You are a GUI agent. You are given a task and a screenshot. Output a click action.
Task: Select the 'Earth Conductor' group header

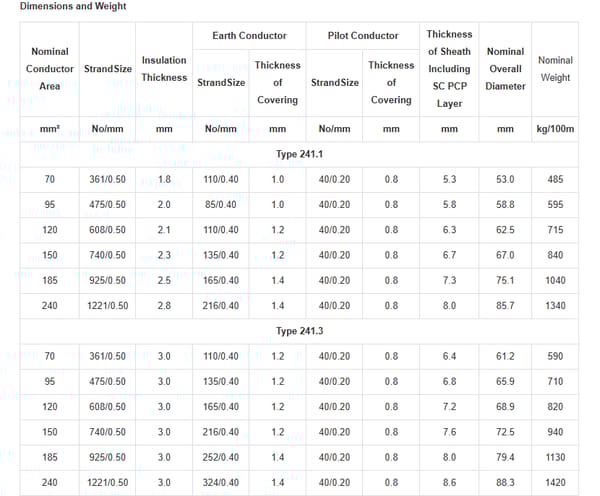(249, 36)
